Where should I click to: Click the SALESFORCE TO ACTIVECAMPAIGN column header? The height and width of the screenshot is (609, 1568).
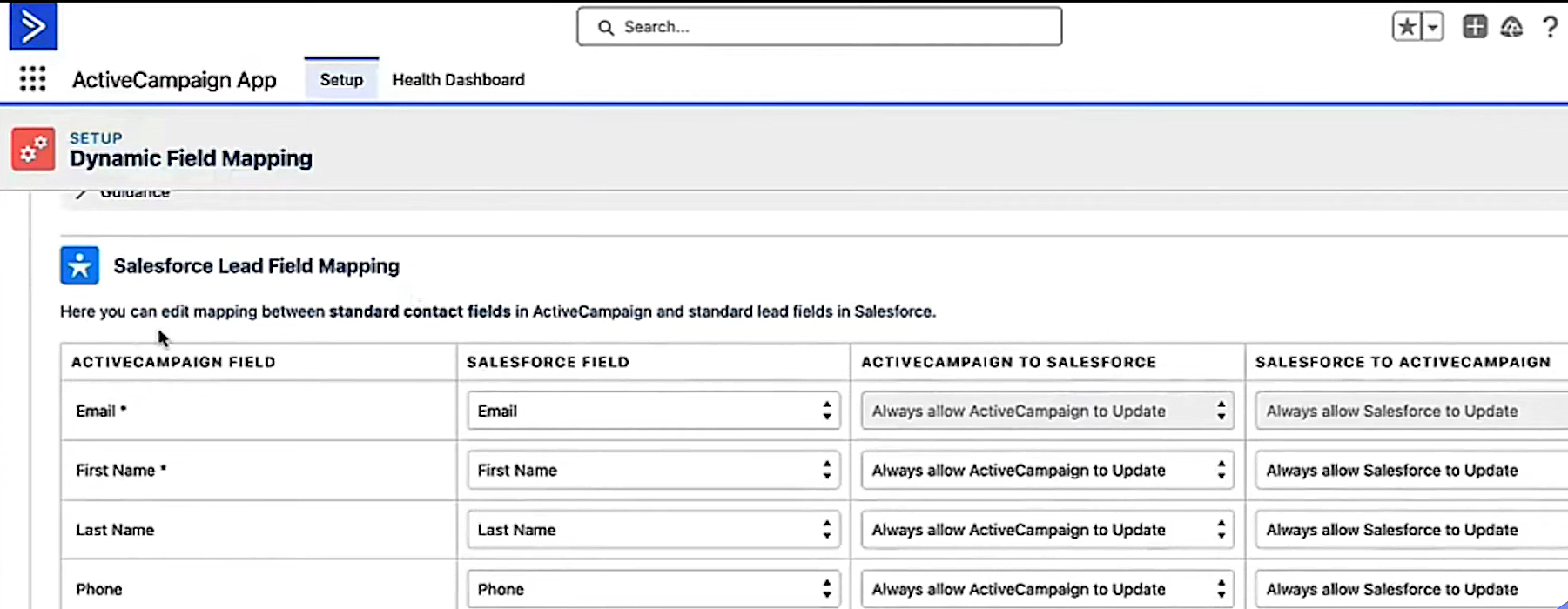point(1403,362)
